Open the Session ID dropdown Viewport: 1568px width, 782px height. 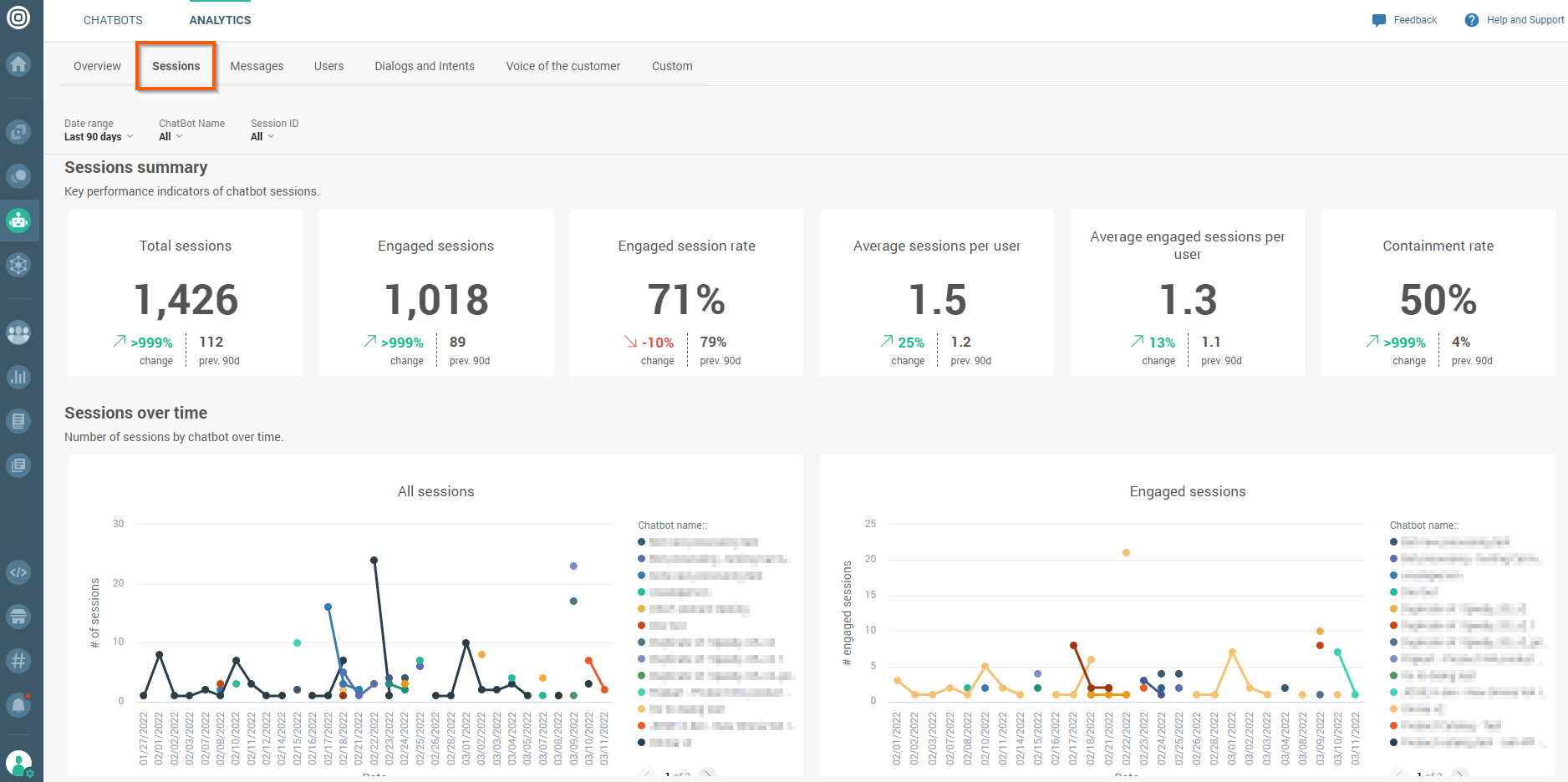pyautogui.click(x=262, y=136)
